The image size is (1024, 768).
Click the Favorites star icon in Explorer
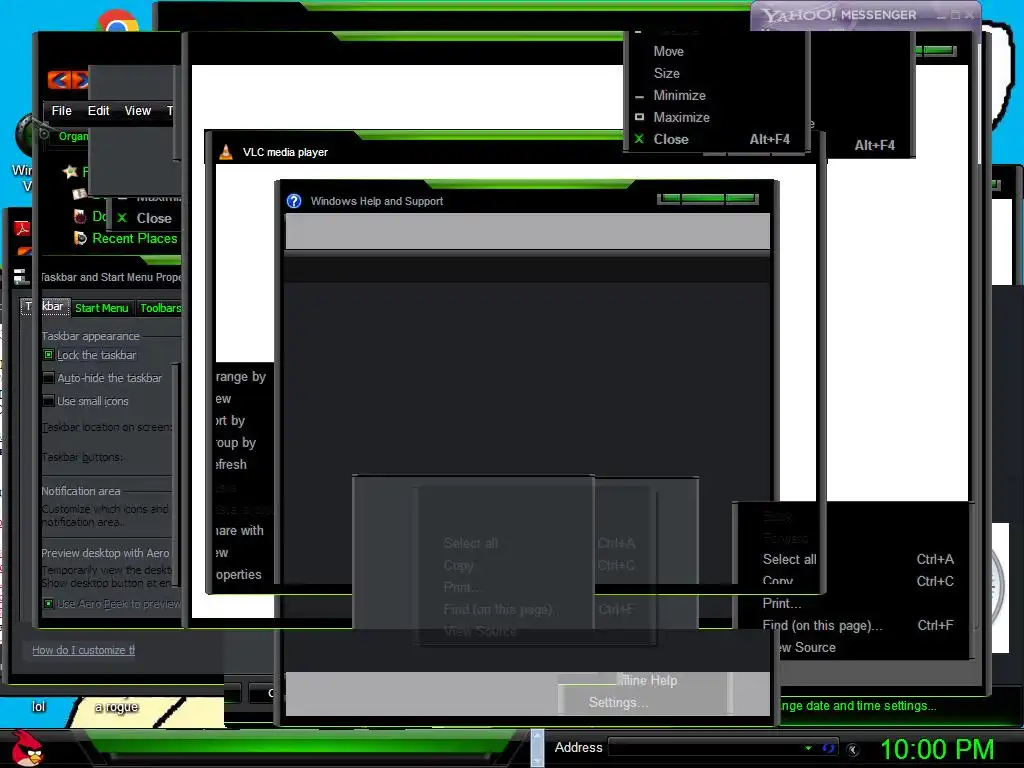tap(70, 172)
